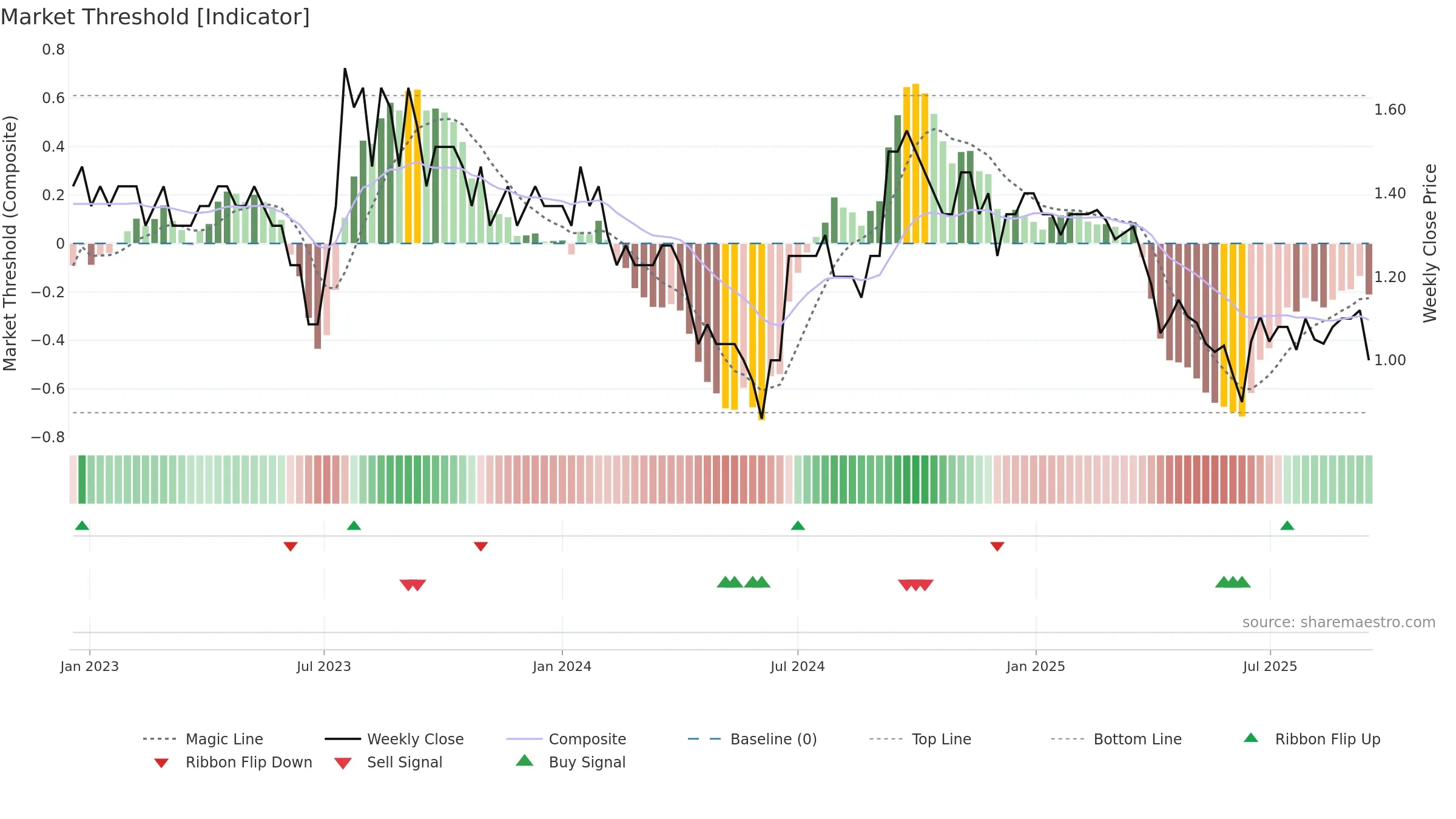Click the Jul 2023 axis label
The height and width of the screenshot is (819, 1456).
tap(324, 667)
